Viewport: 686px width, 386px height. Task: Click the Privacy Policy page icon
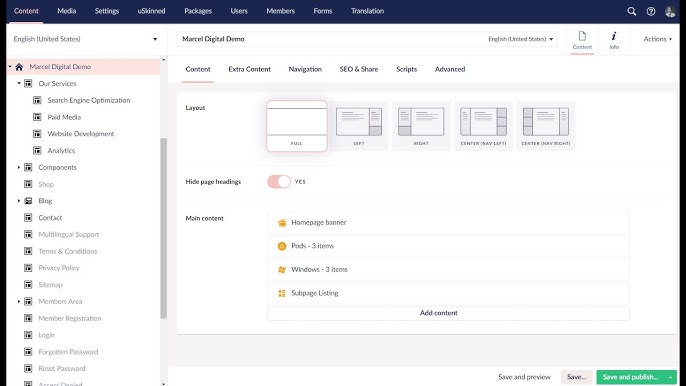(x=28, y=268)
